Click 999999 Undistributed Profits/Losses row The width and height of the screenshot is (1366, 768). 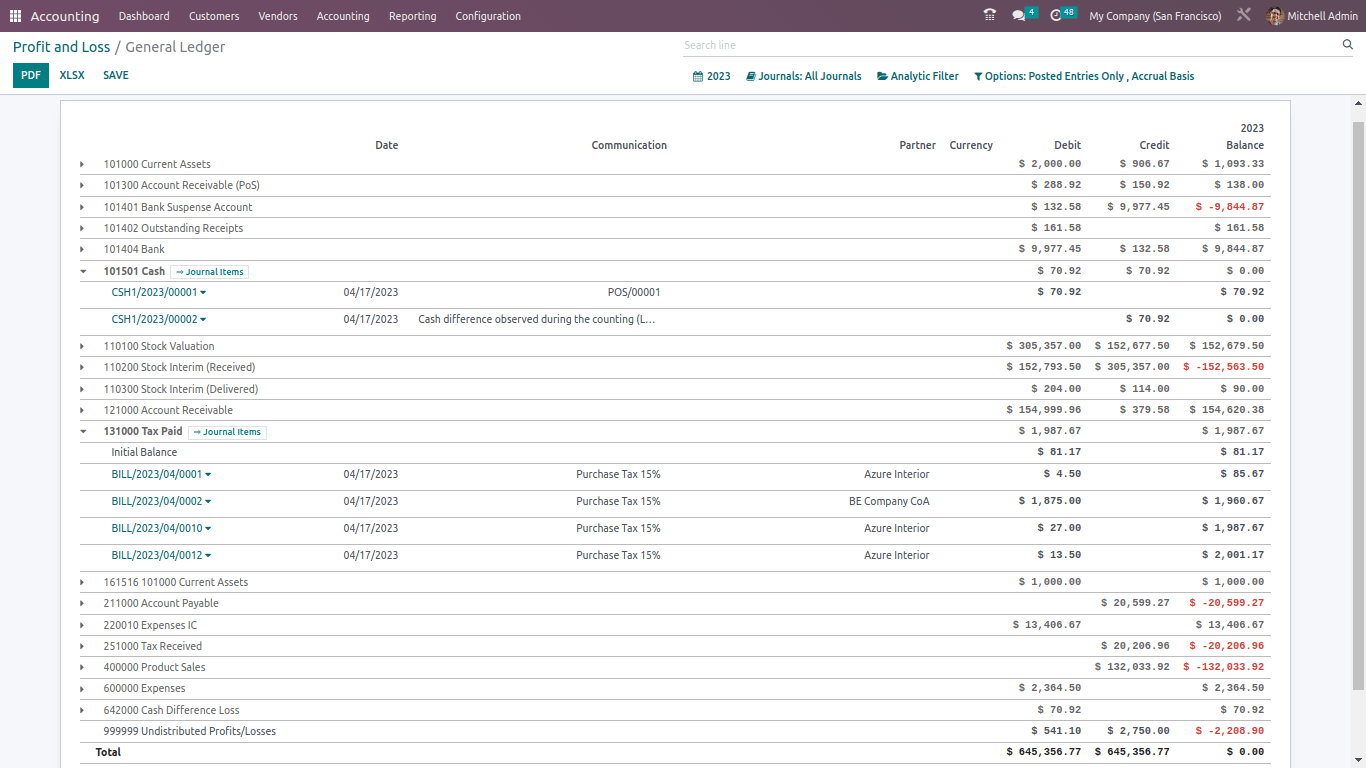pos(675,731)
